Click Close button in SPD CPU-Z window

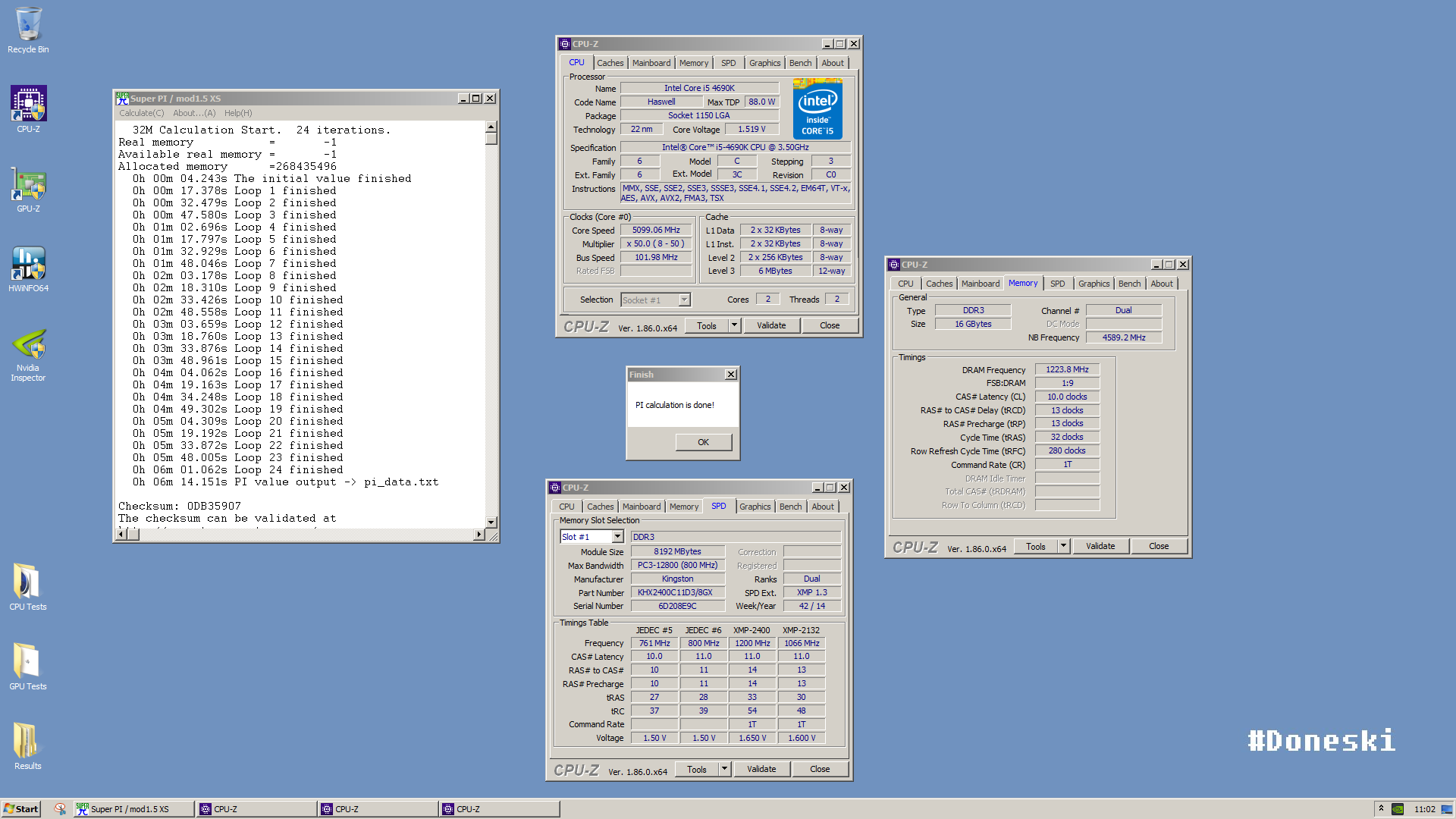click(820, 769)
